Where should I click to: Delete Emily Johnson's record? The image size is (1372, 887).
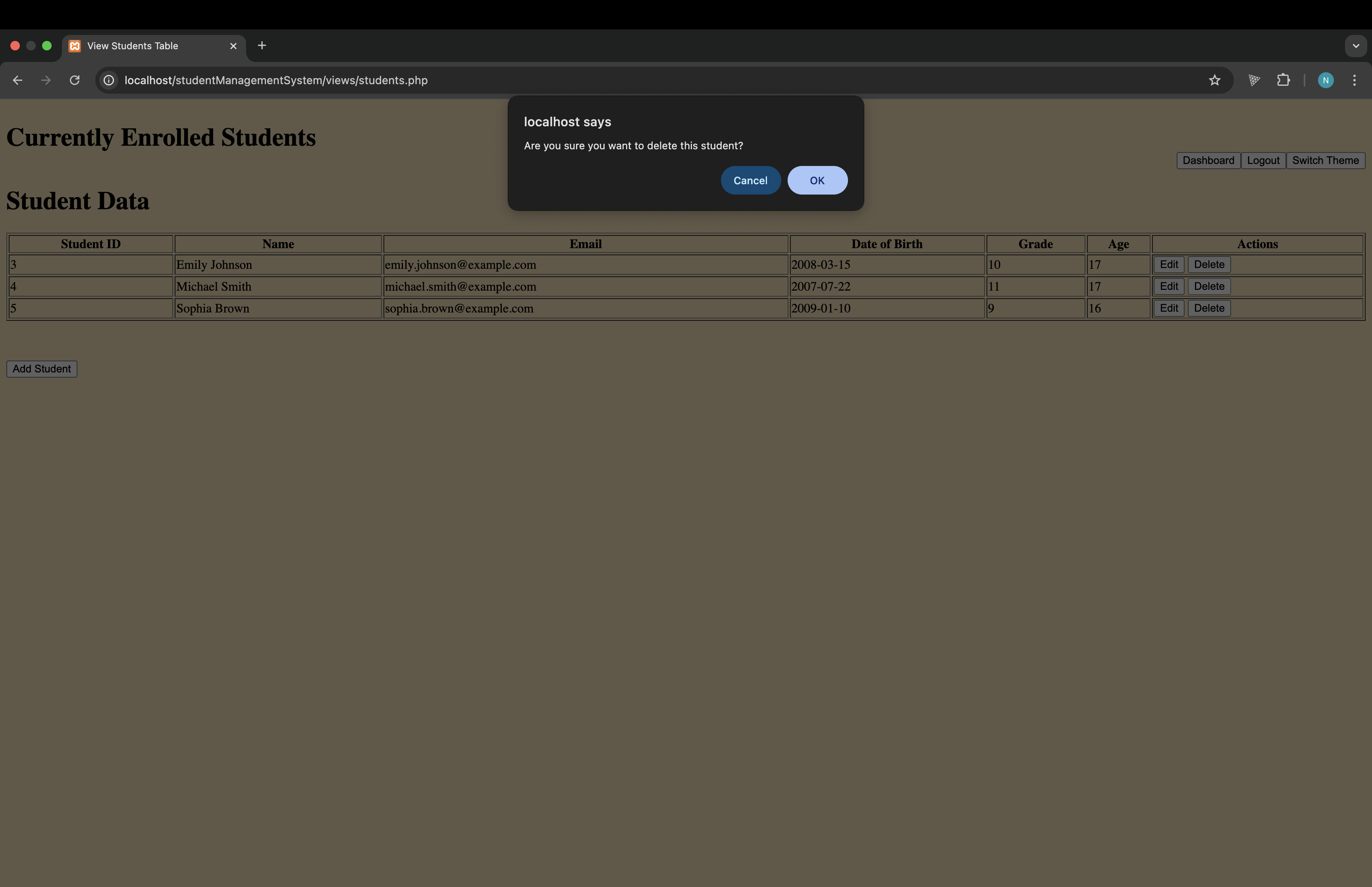pos(1208,264)
